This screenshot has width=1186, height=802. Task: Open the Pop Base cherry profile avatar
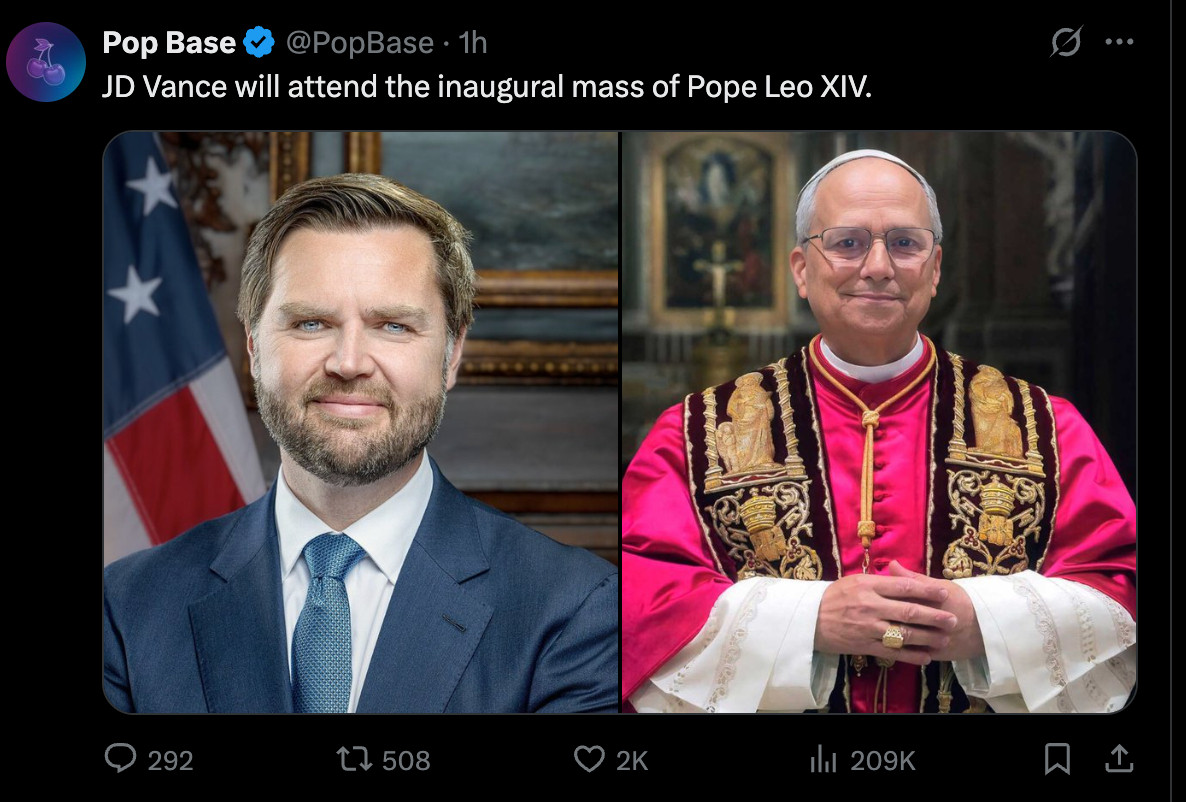(x=45, y=62)
